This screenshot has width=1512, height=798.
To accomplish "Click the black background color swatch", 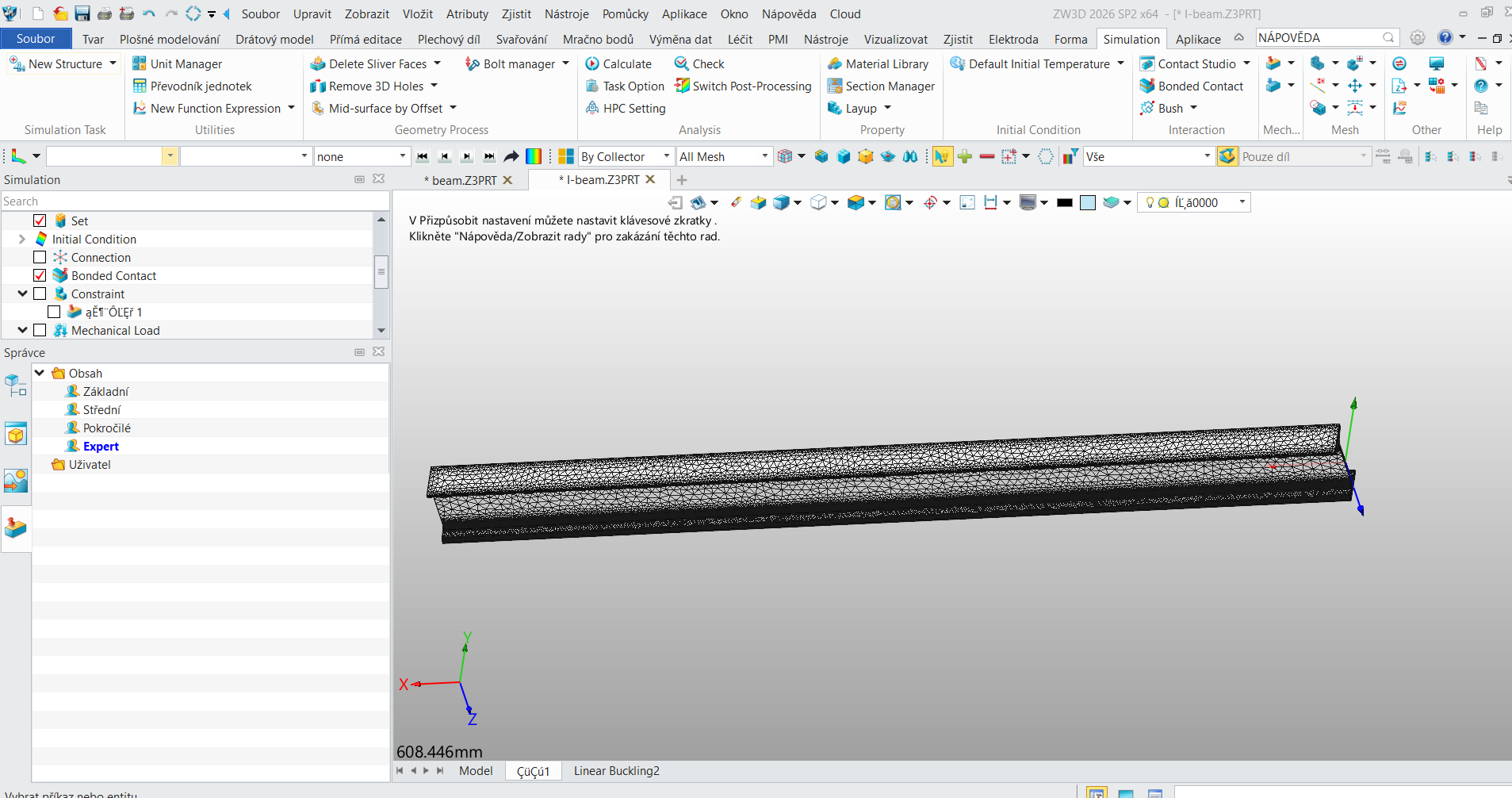I will 1065,202.
